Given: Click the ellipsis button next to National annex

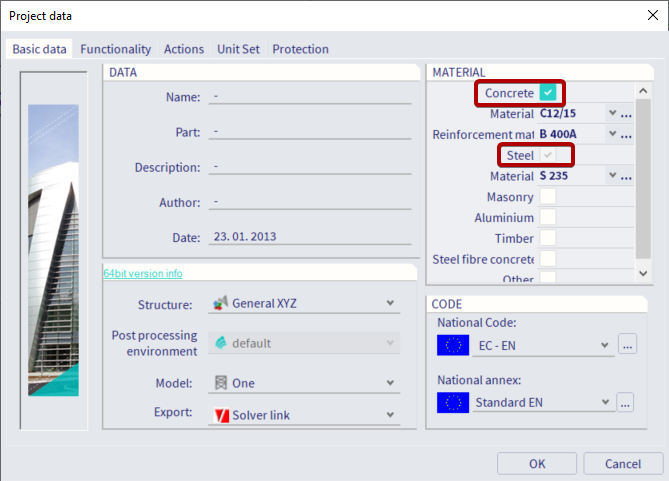Looking at the screenshot, I should [627, 402].
